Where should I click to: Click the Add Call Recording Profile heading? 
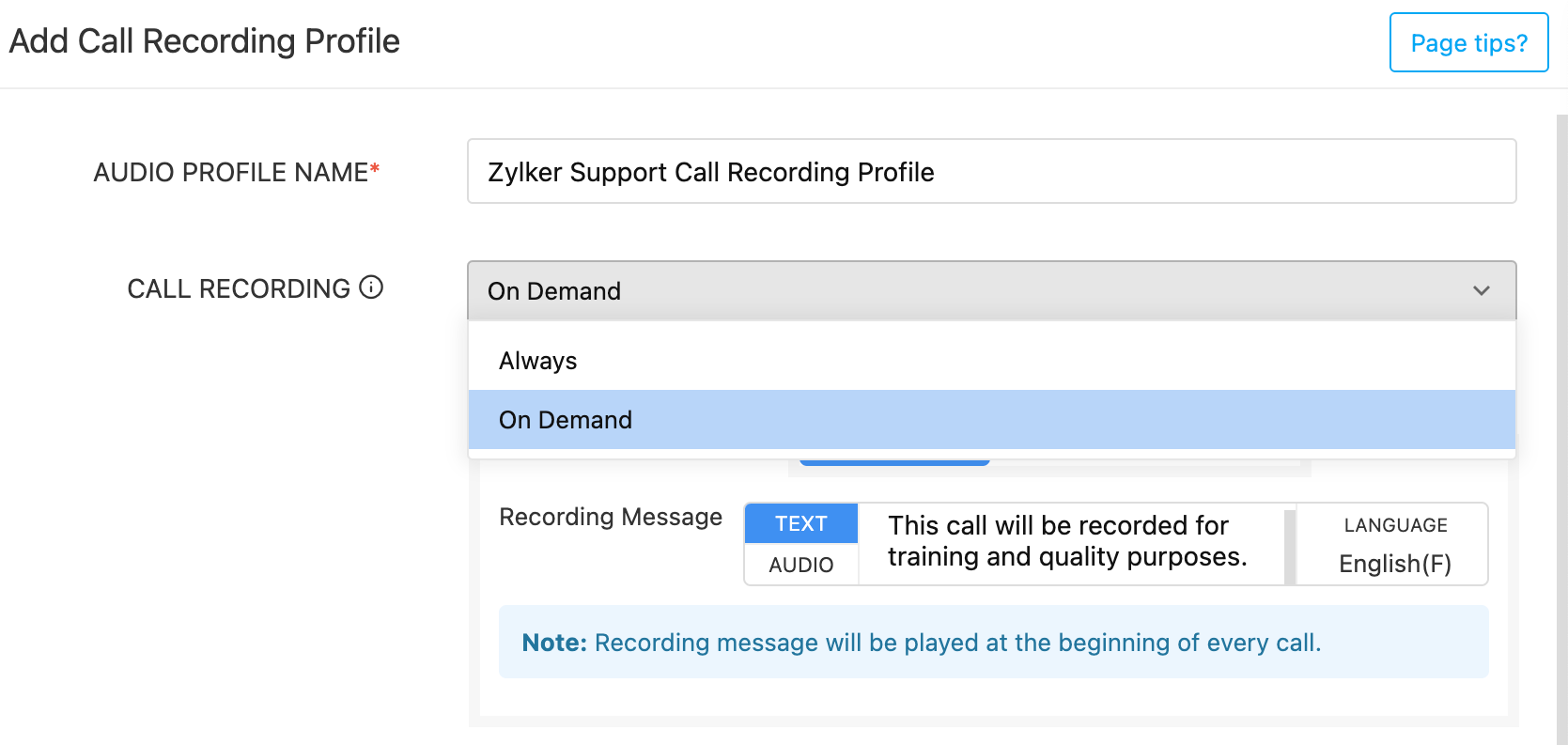click(x=205, y=41)
